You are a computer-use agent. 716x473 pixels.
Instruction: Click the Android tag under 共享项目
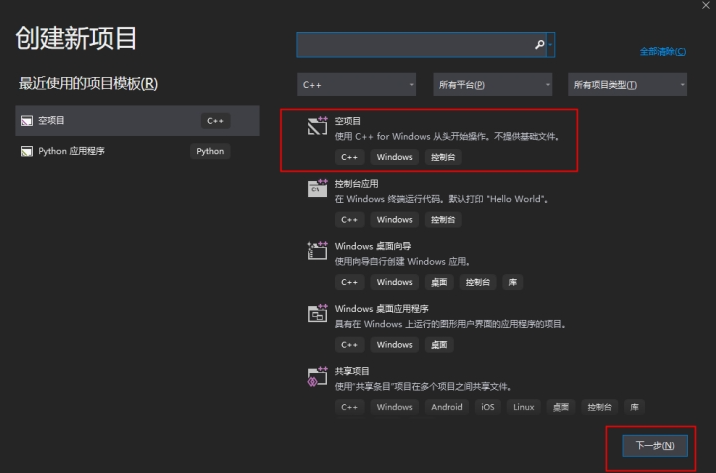click(x=447, y=407)
